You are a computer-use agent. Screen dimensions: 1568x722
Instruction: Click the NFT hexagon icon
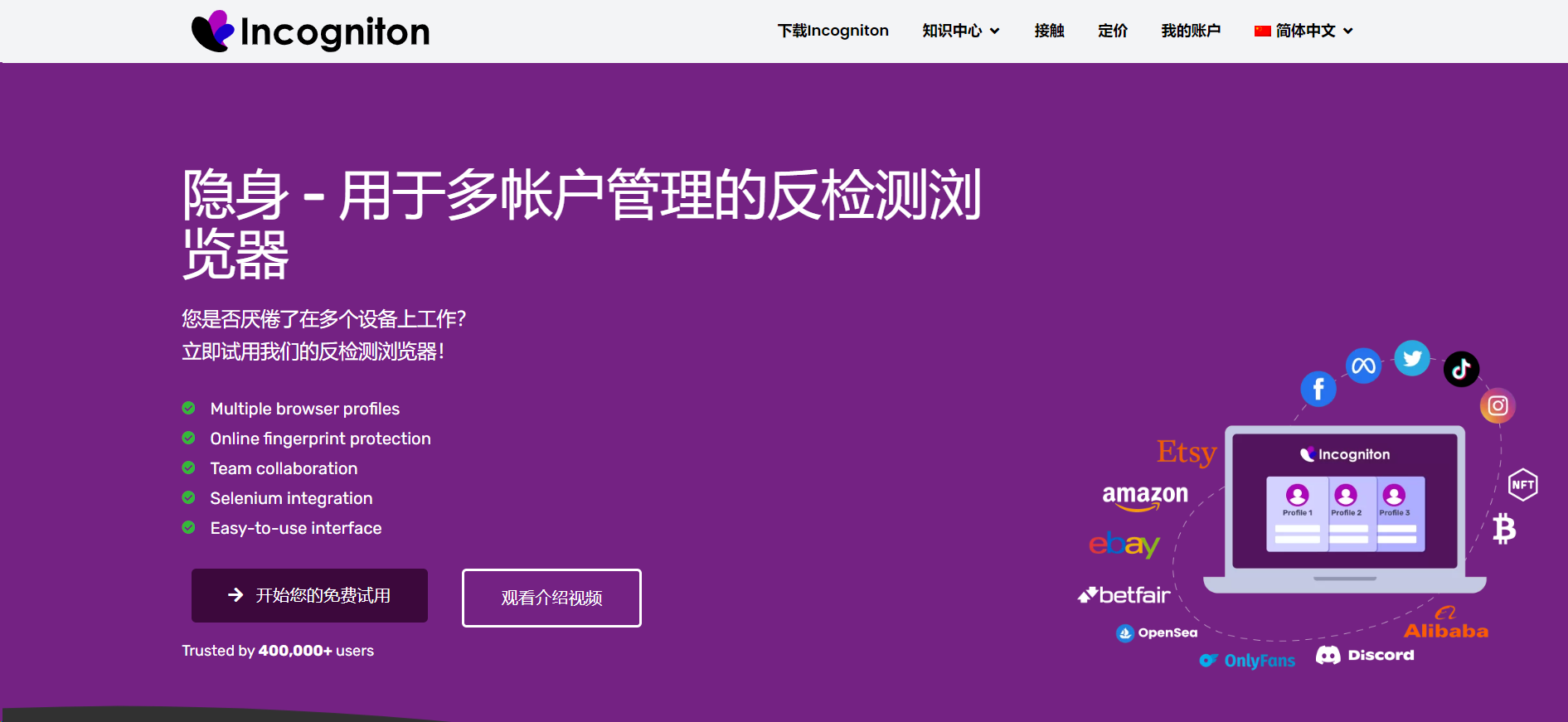click(x=1522, y=485)
